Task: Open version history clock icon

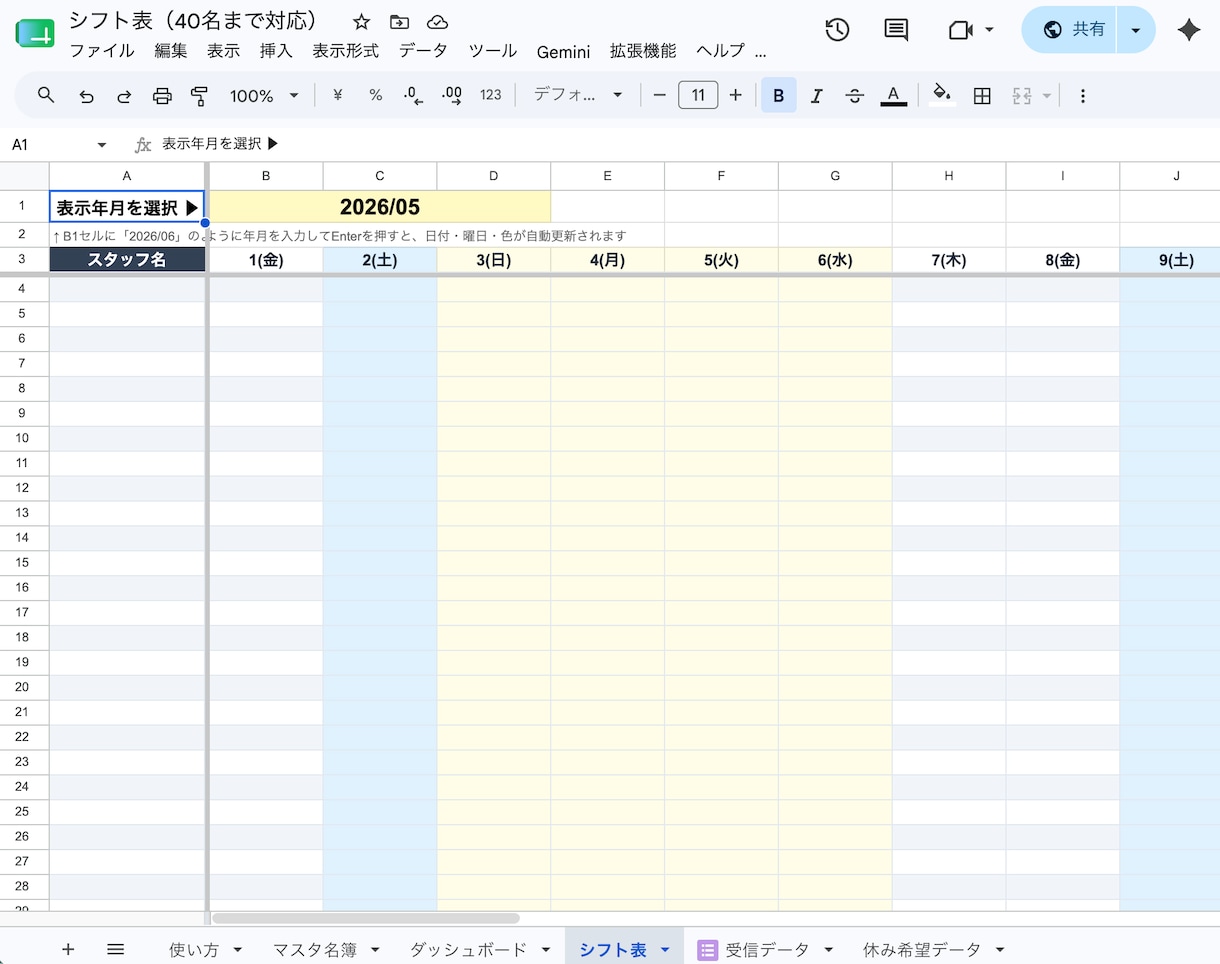Action: click(837, 30)
